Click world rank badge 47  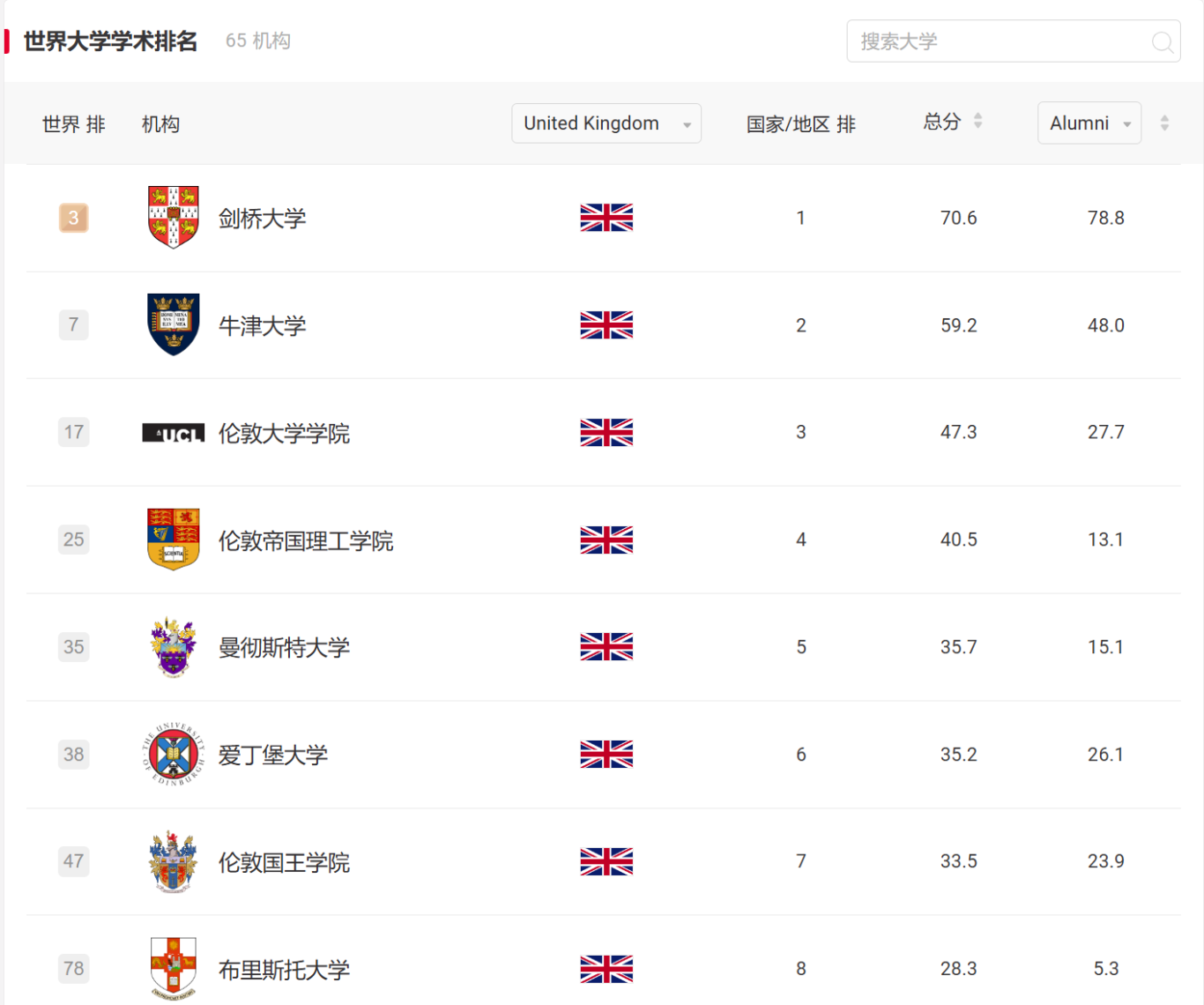pyautogui.click(x=74, y=861)
